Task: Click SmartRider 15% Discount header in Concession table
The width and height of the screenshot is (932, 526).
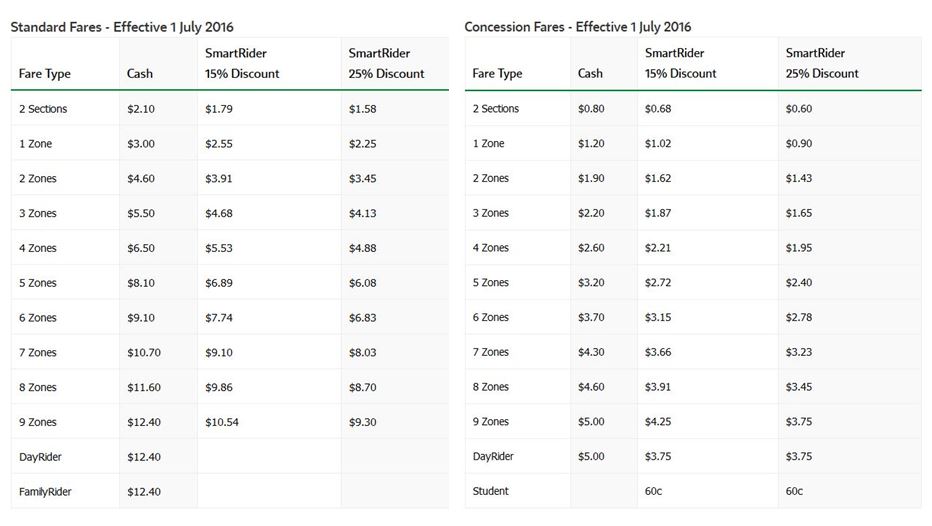Action: [680, 63]
